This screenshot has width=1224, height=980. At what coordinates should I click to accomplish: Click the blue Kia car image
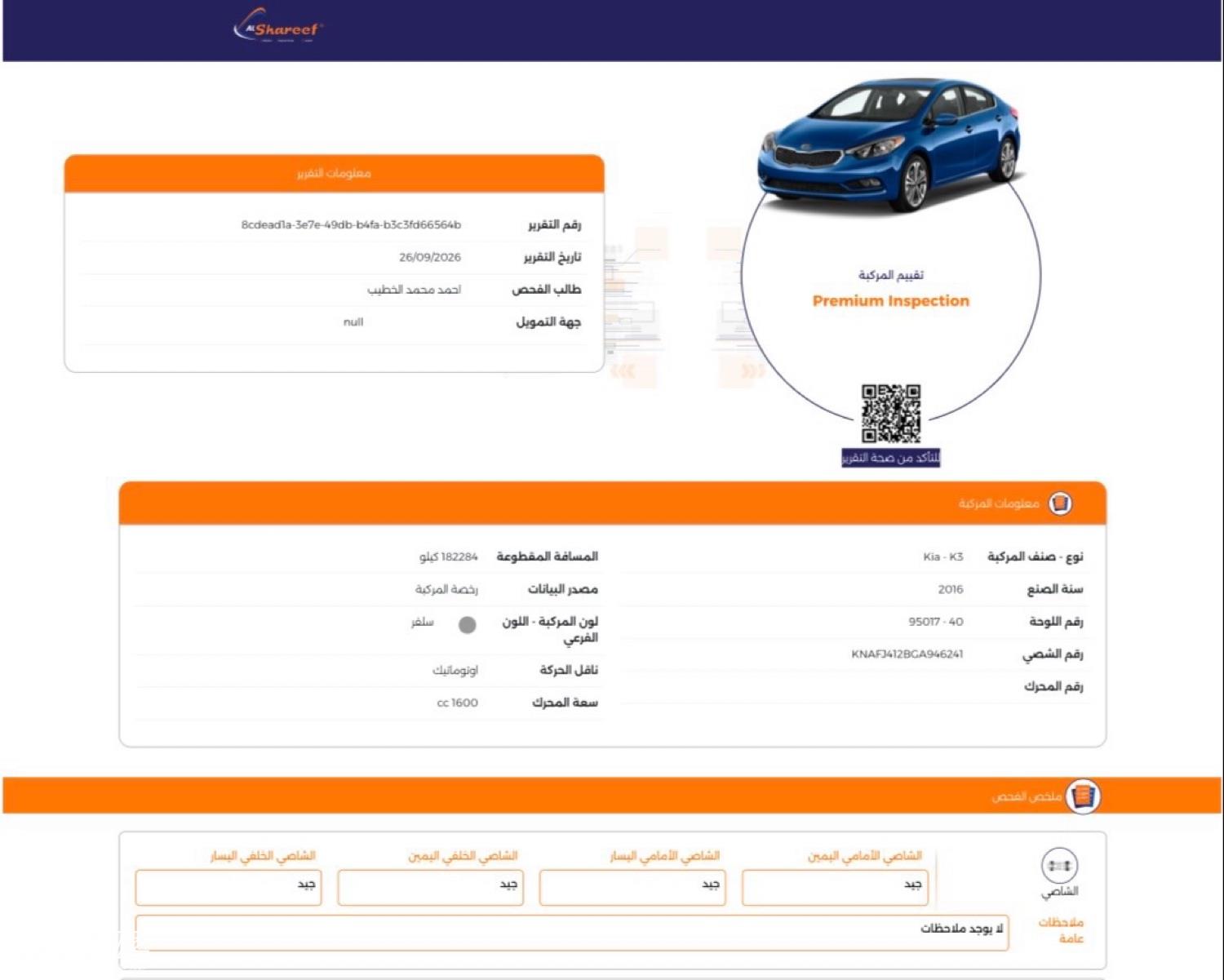[x=889, y=145]
